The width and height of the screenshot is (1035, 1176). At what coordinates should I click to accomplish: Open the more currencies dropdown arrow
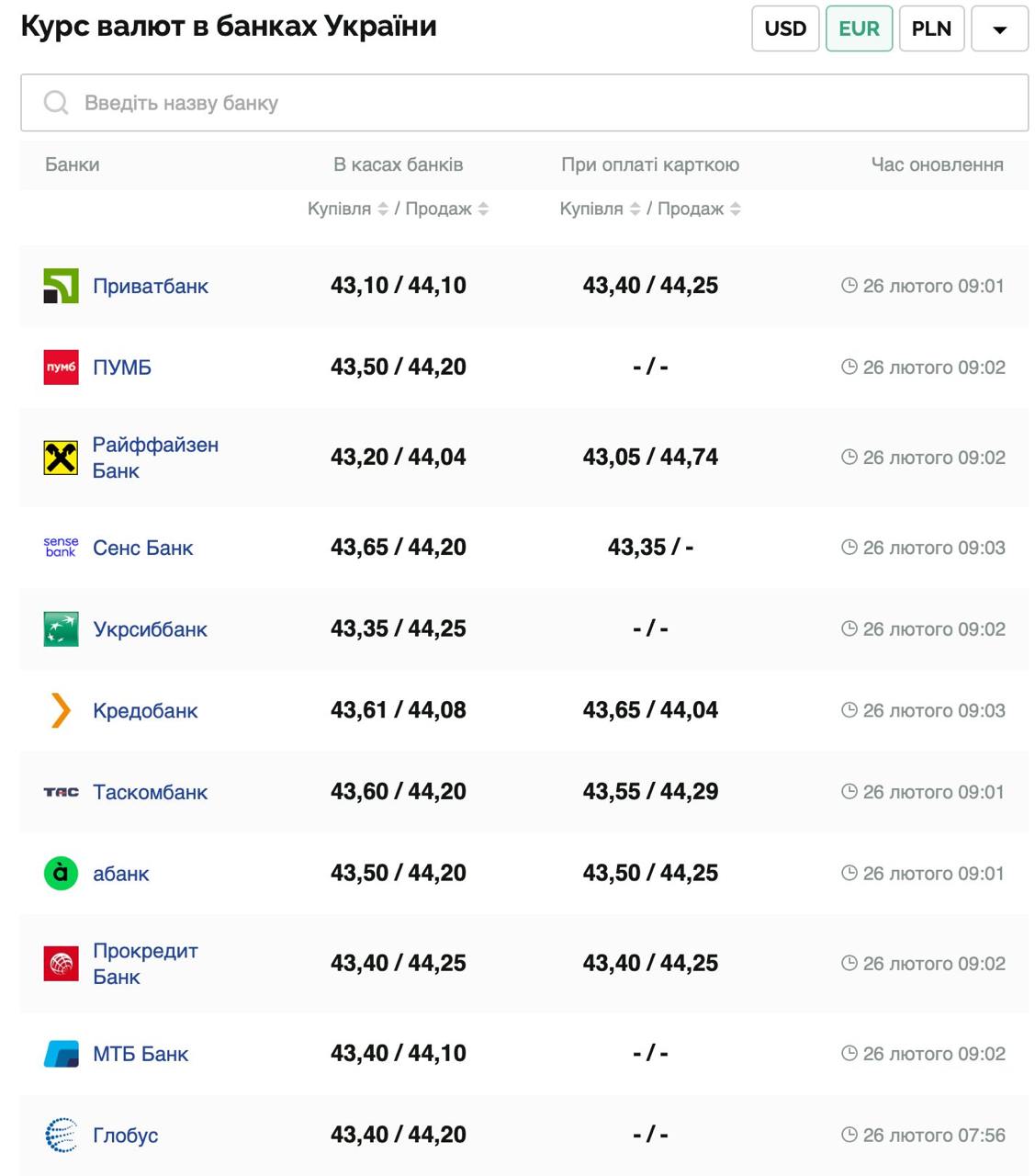click(x=999, y=28)
